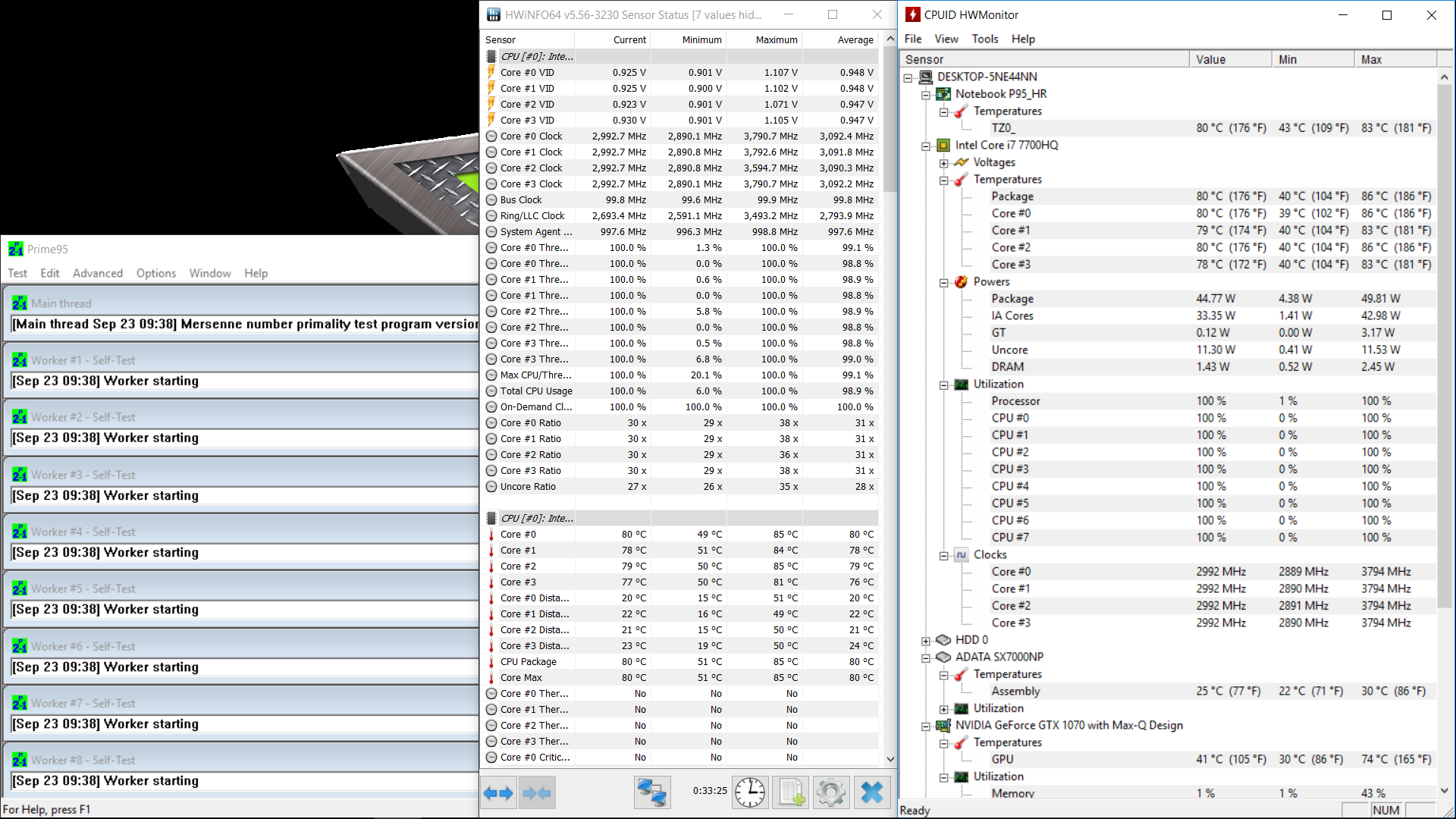Open HWMonitor File menu
The width and height of the screenshot is (1456, 819).
pos(913,39)
